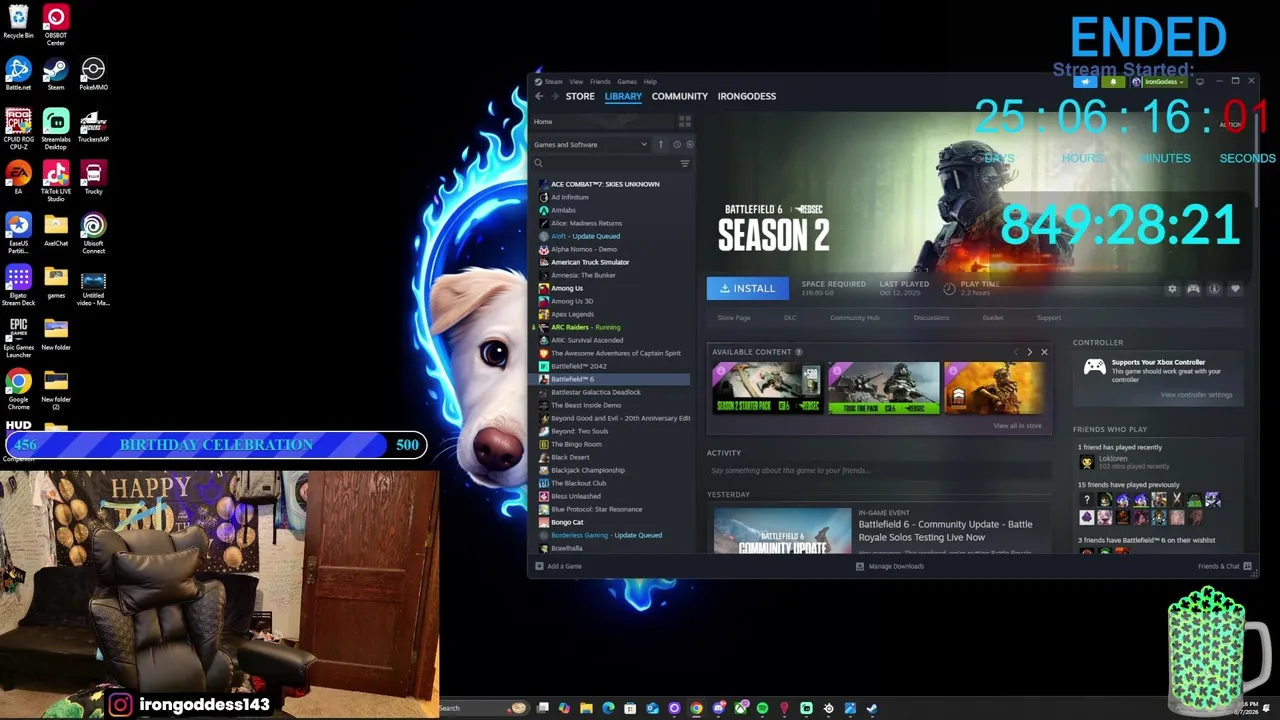Click the blue INSTALL button
The width and height of the screenshot is (1280, 720).
pyautogui.click(x=748, y=288)
